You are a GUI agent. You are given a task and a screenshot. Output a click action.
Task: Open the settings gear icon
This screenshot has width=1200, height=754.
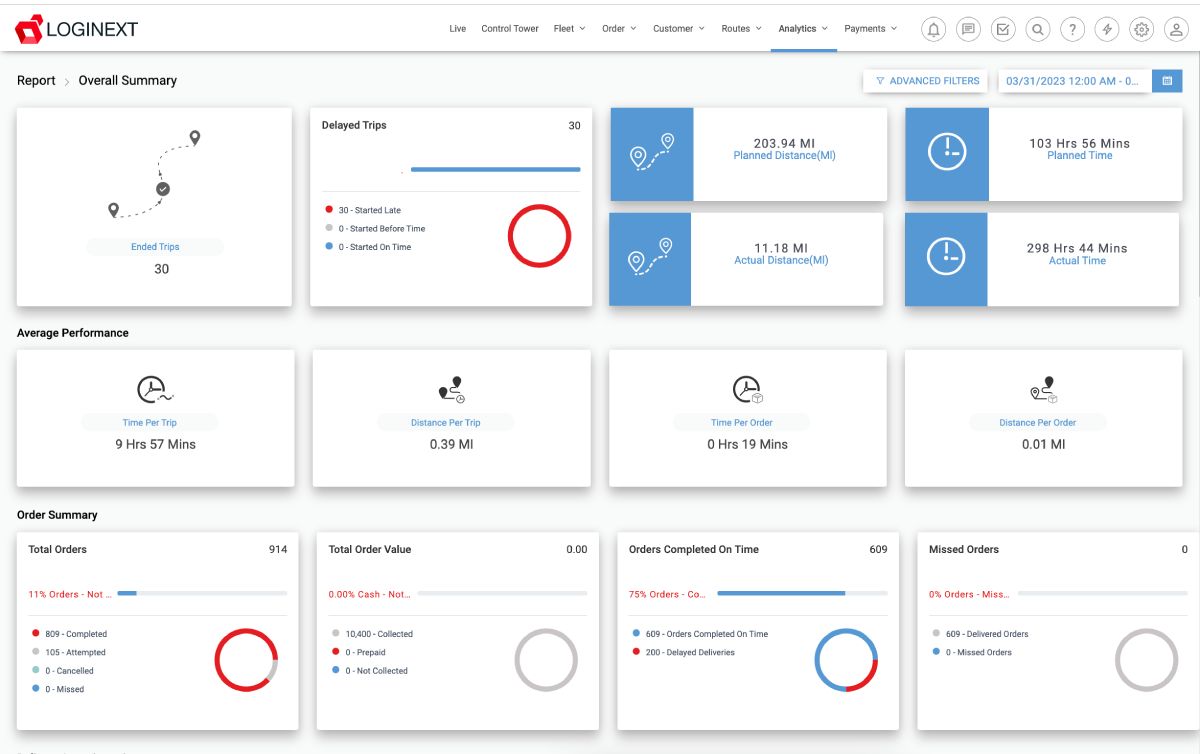click(1141, 29)
